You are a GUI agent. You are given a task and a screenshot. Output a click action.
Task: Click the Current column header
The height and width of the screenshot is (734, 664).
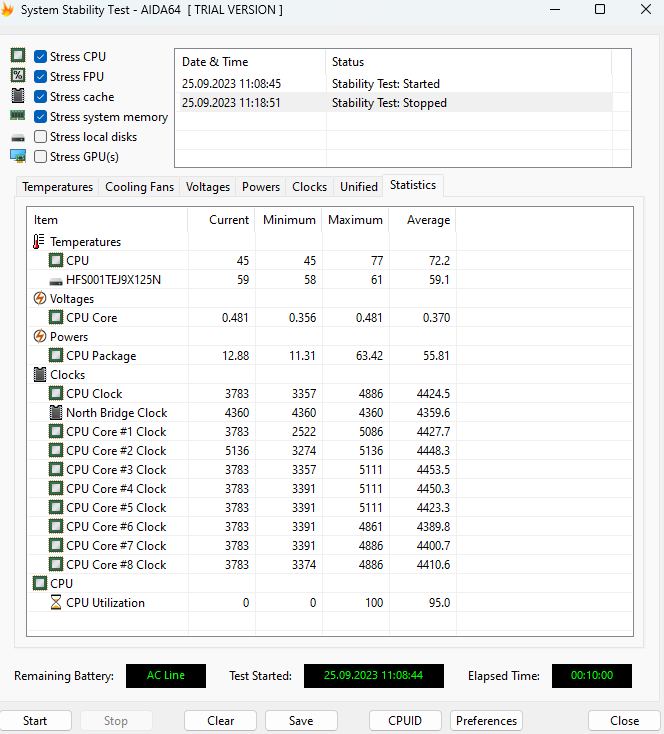click(x=221, y=220)
